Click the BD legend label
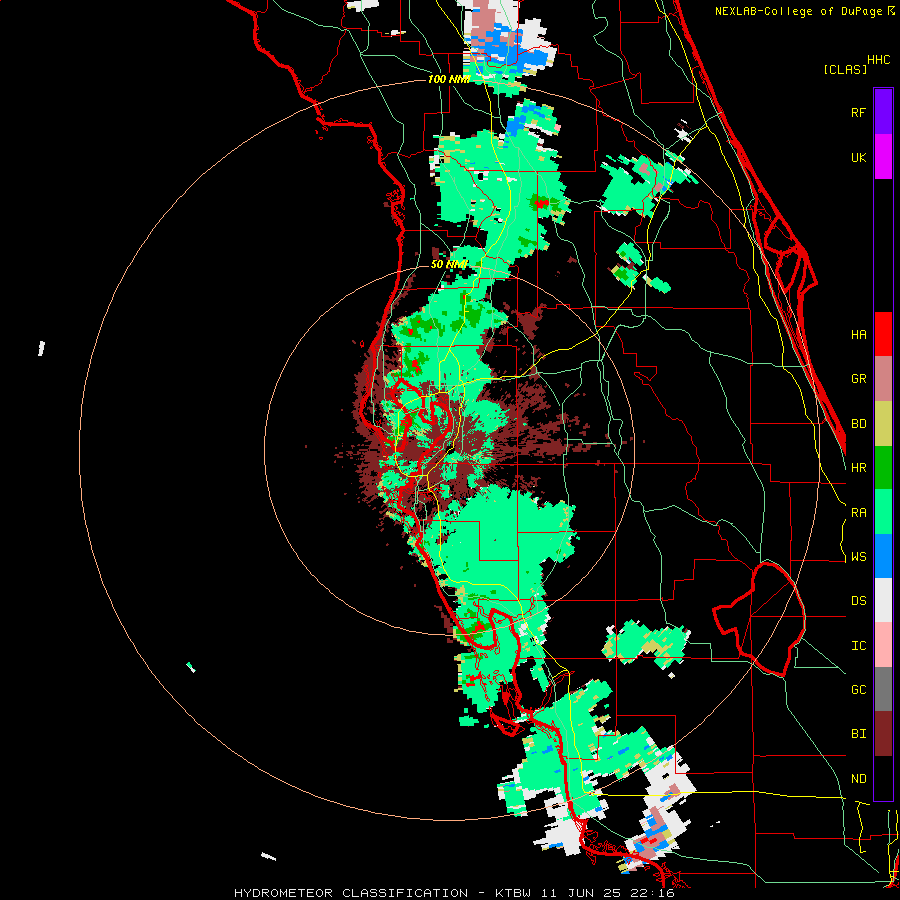The image size is (900, 900). point(858,424)
